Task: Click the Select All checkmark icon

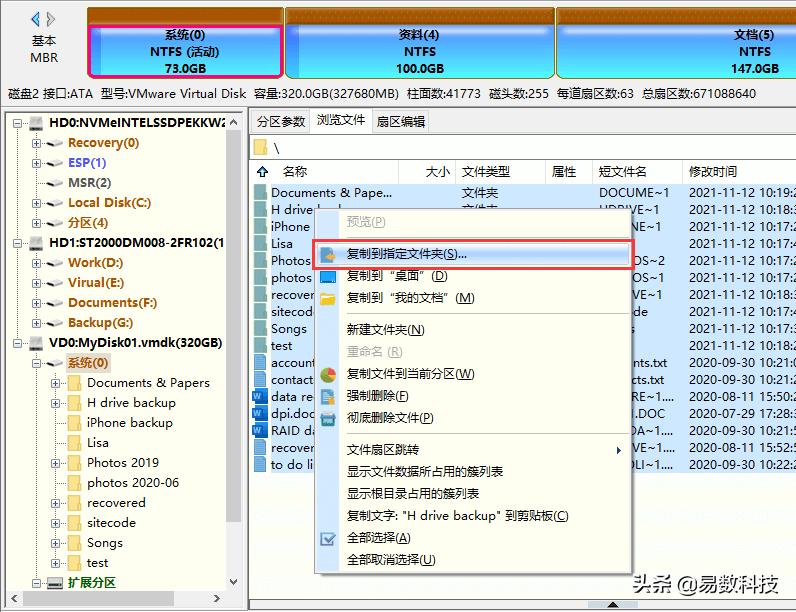Action: [328, 538]
